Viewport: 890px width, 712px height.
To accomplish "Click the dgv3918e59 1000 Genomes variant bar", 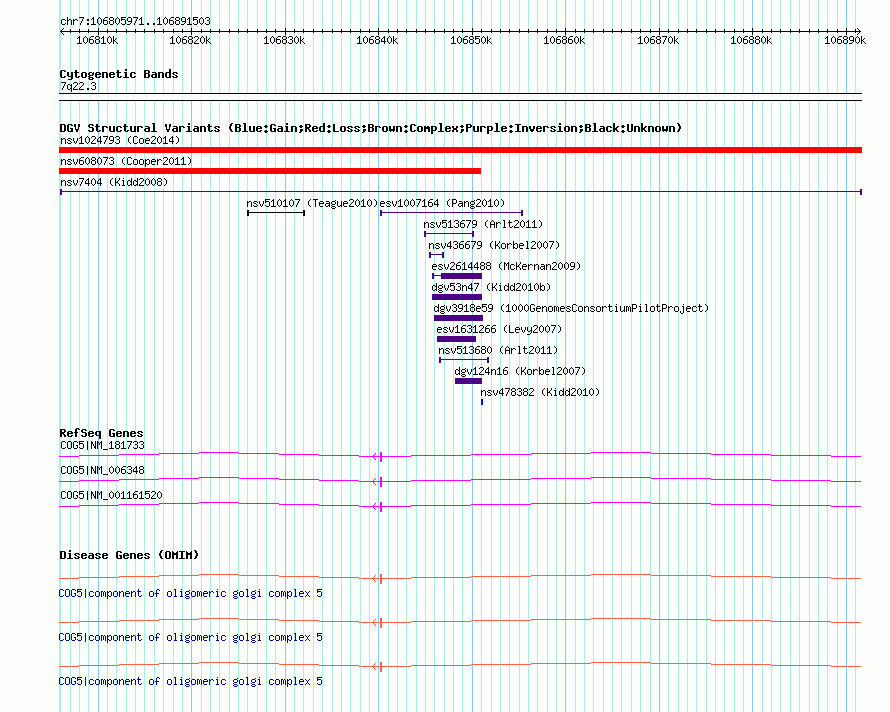I will point(459,318).
